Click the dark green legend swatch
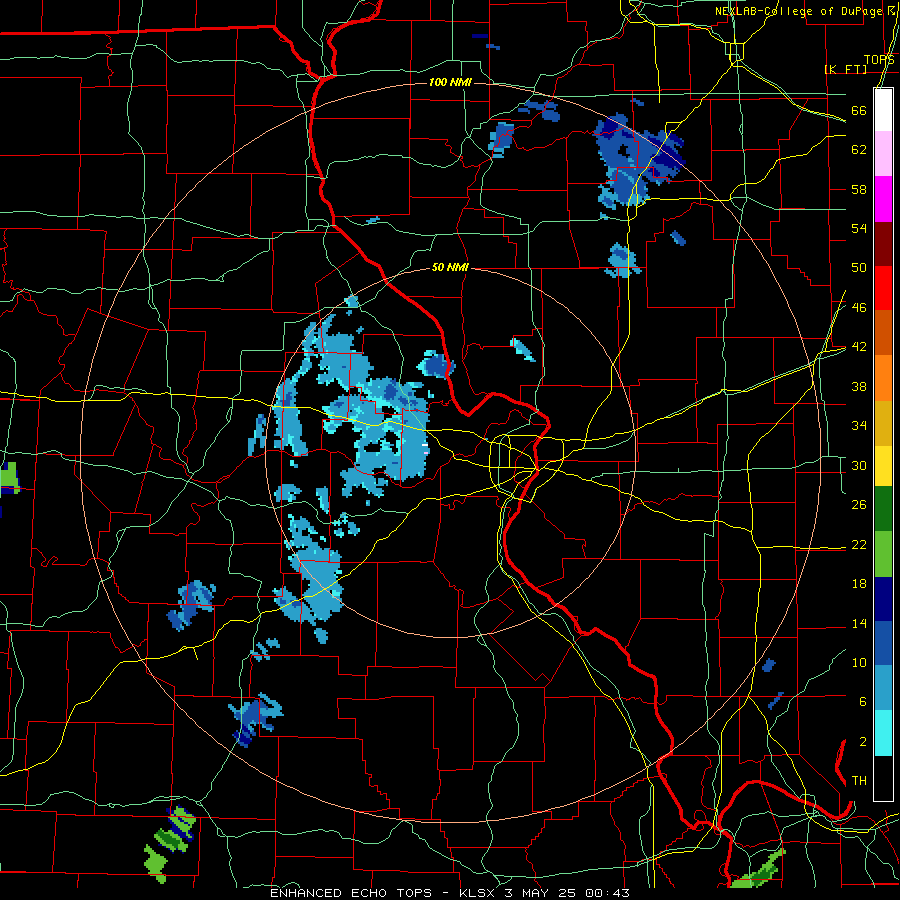Viewport: 900px width, 900px height. coord(883,509)
